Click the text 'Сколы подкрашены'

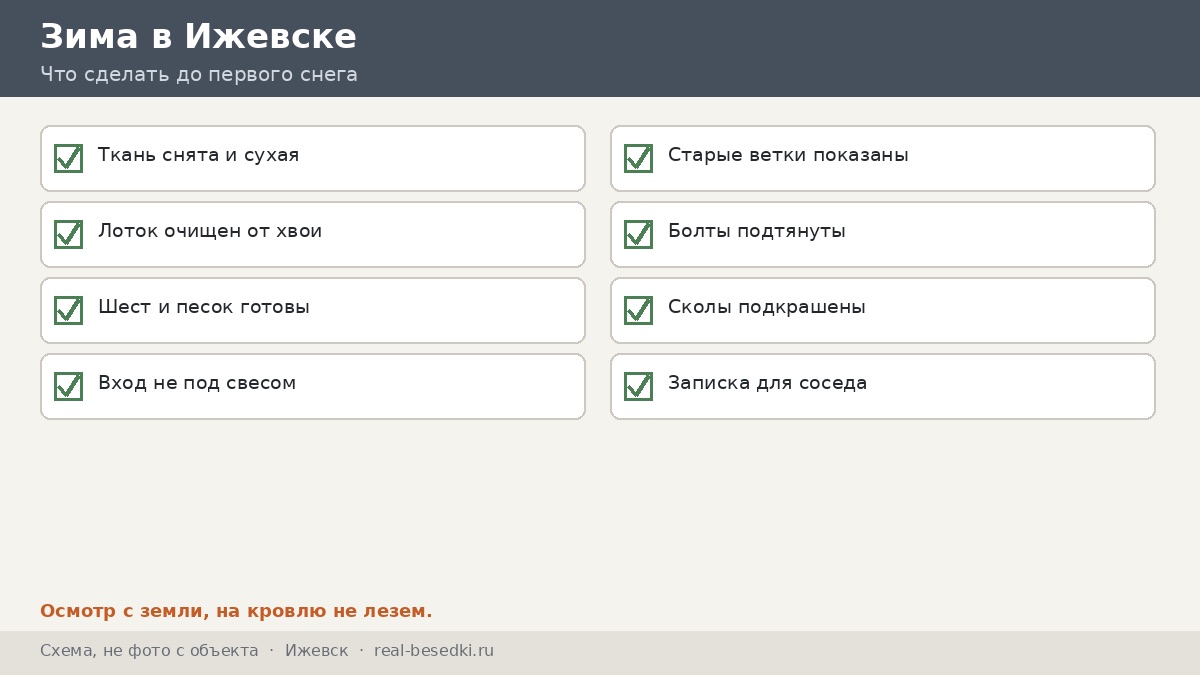click(767, 308)
